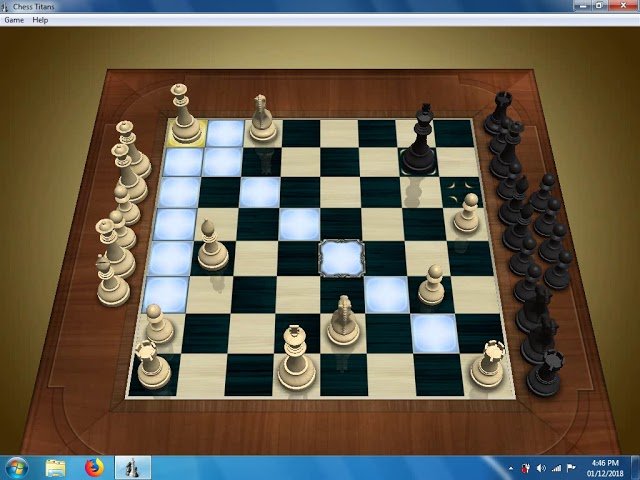Move queen to highlighted square g2 near right rook
640x480 pixels.
434,333
